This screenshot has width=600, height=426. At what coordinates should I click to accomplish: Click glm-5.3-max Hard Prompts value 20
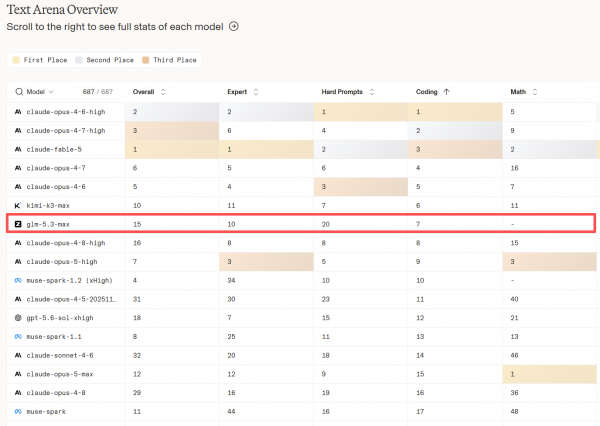[x=326, y=224]
